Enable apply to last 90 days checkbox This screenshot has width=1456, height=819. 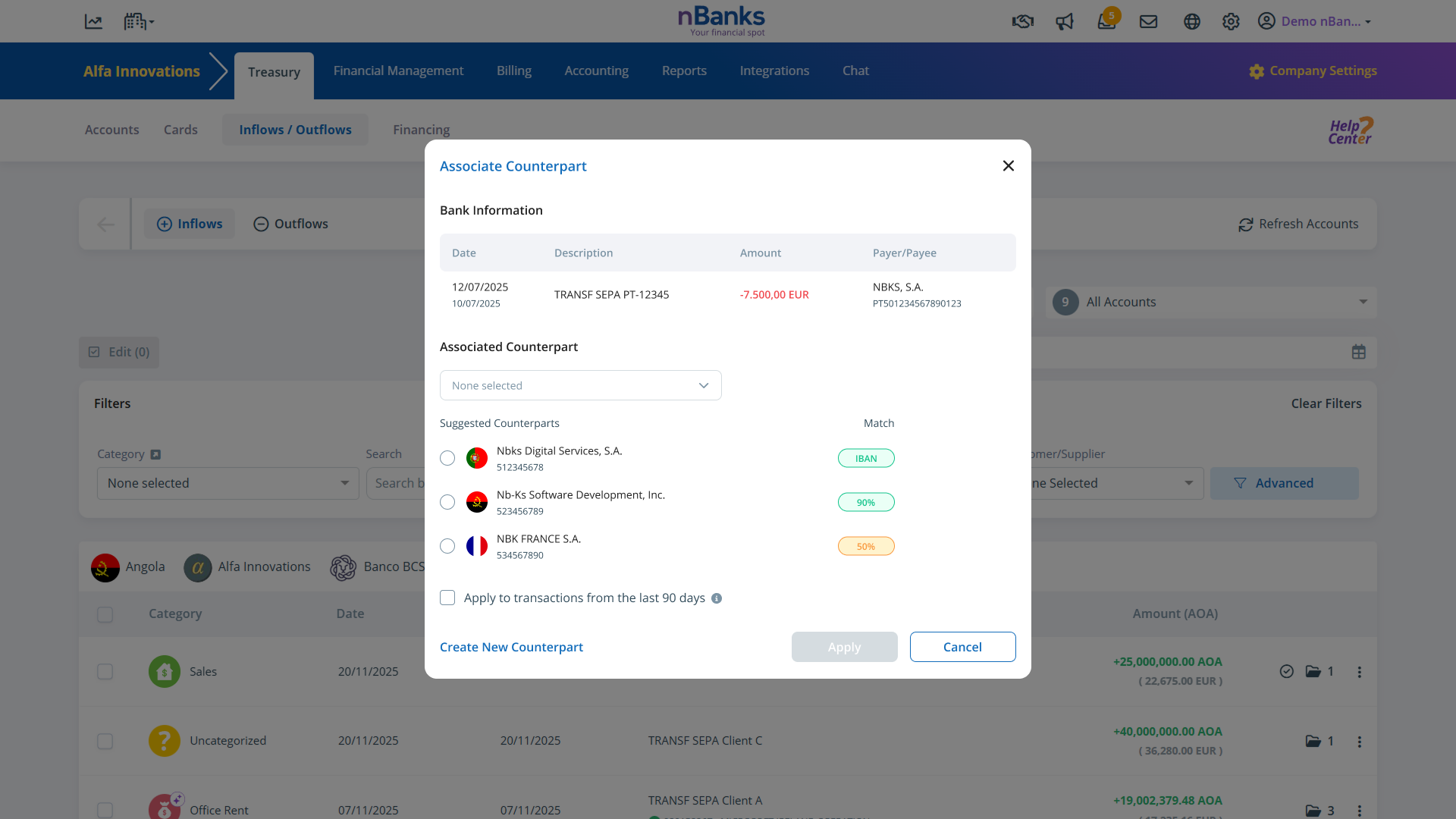tap(447, 598)
